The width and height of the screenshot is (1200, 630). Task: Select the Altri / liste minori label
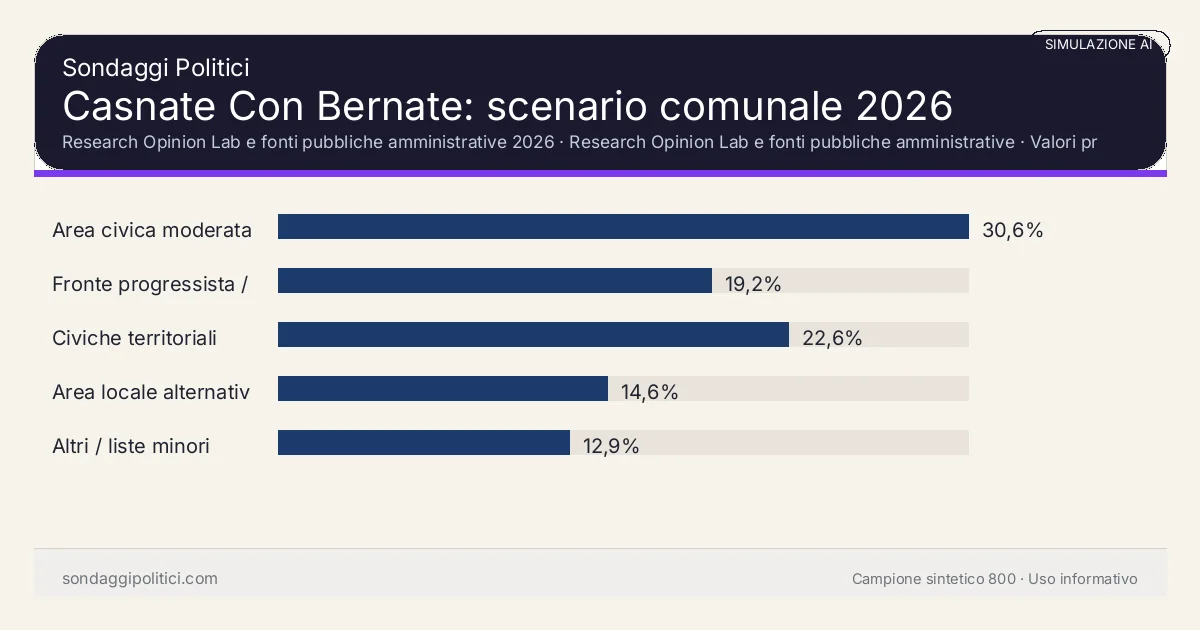tap(131, 446)
